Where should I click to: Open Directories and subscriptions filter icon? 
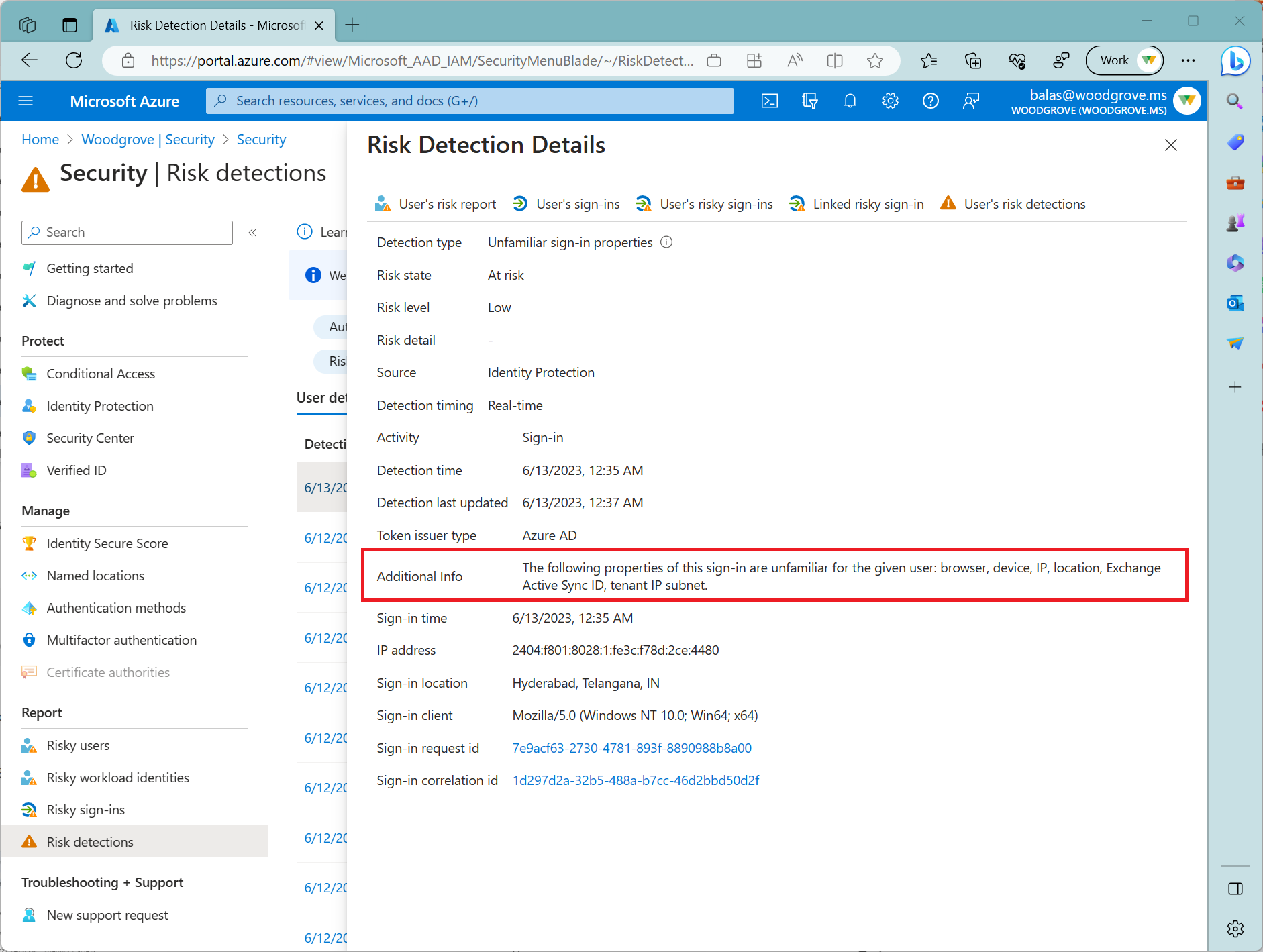(810, 101)
